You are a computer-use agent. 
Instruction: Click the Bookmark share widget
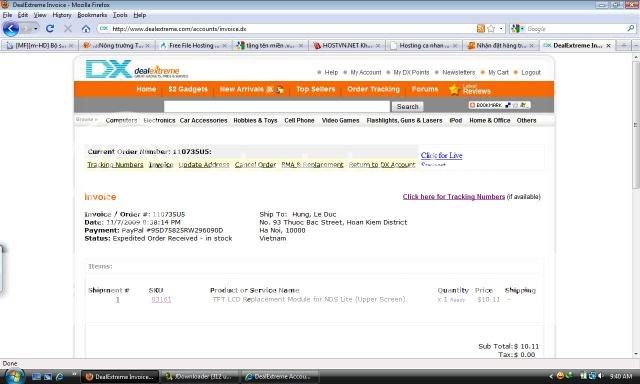(x=499, y=105)
